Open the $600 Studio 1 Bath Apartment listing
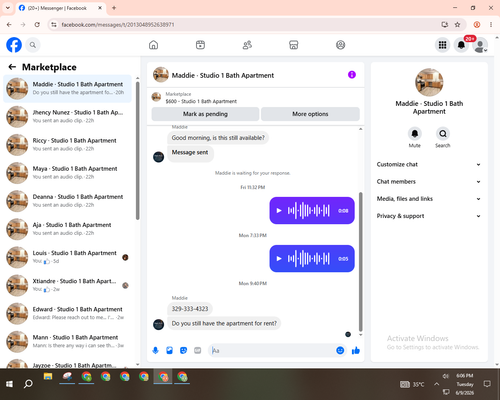500x400 pixels. (201, 101)
